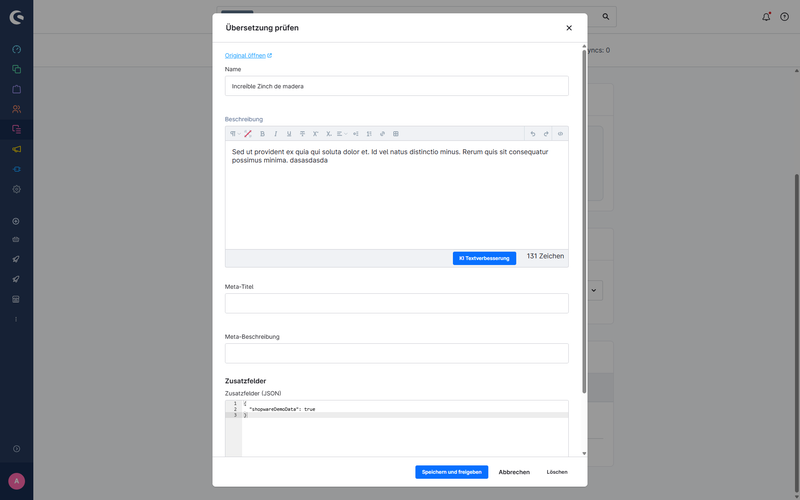Open settings gear icon in sidebar

pos(16,189)
